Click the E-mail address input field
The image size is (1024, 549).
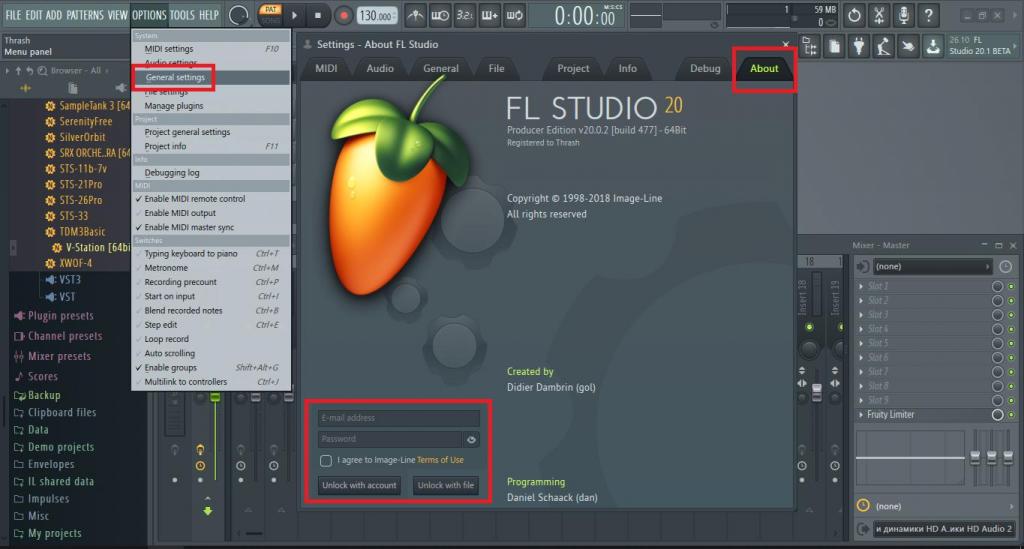point(398,418)
